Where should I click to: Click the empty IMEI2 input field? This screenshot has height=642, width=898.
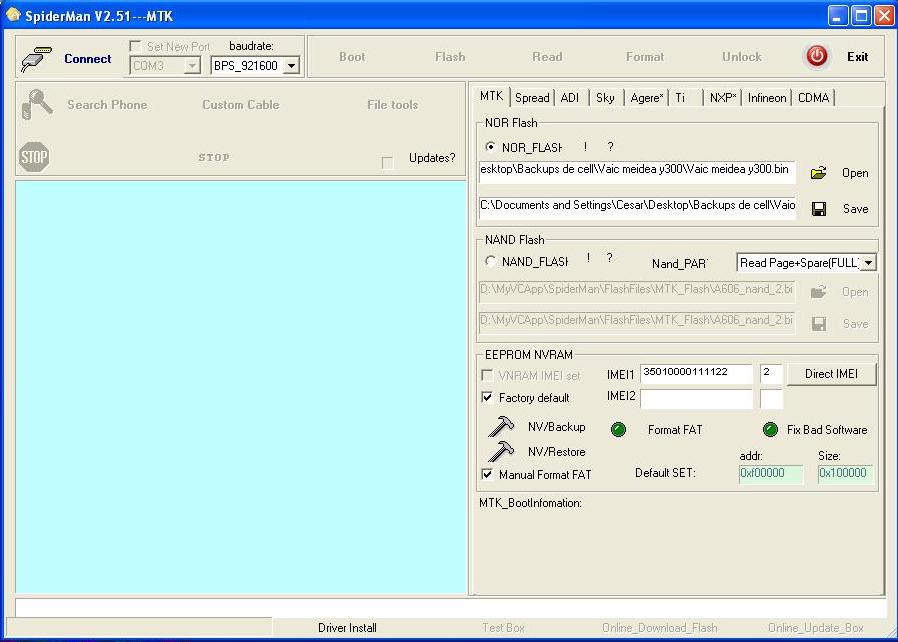(x=696, y=399)
